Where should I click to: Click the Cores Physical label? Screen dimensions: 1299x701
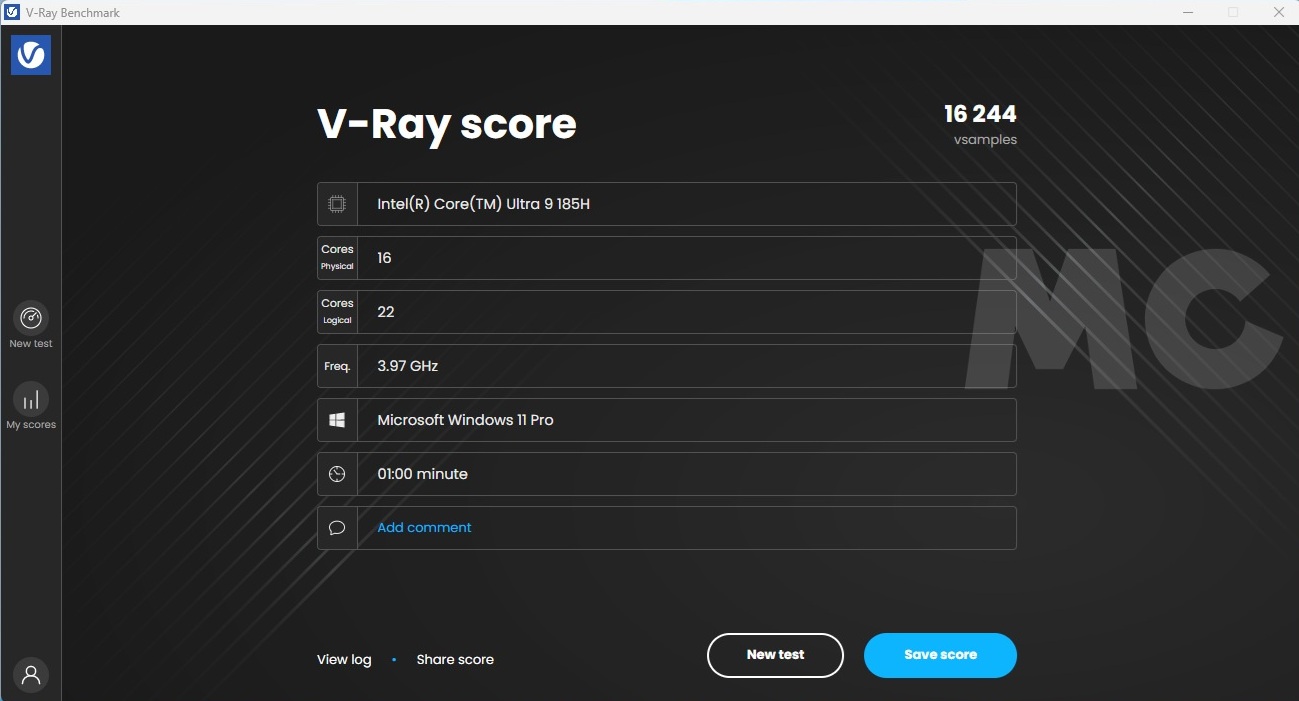tap(337, 258)
